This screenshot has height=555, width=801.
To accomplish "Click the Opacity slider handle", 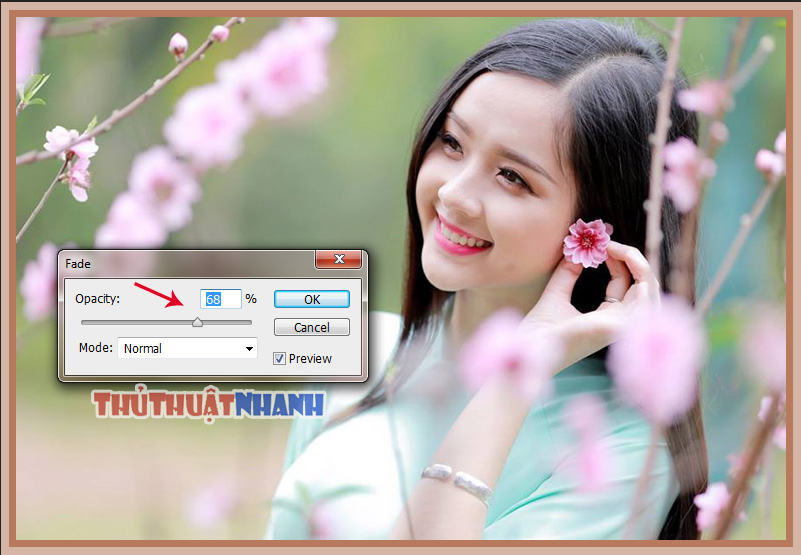I will (197, 322).
